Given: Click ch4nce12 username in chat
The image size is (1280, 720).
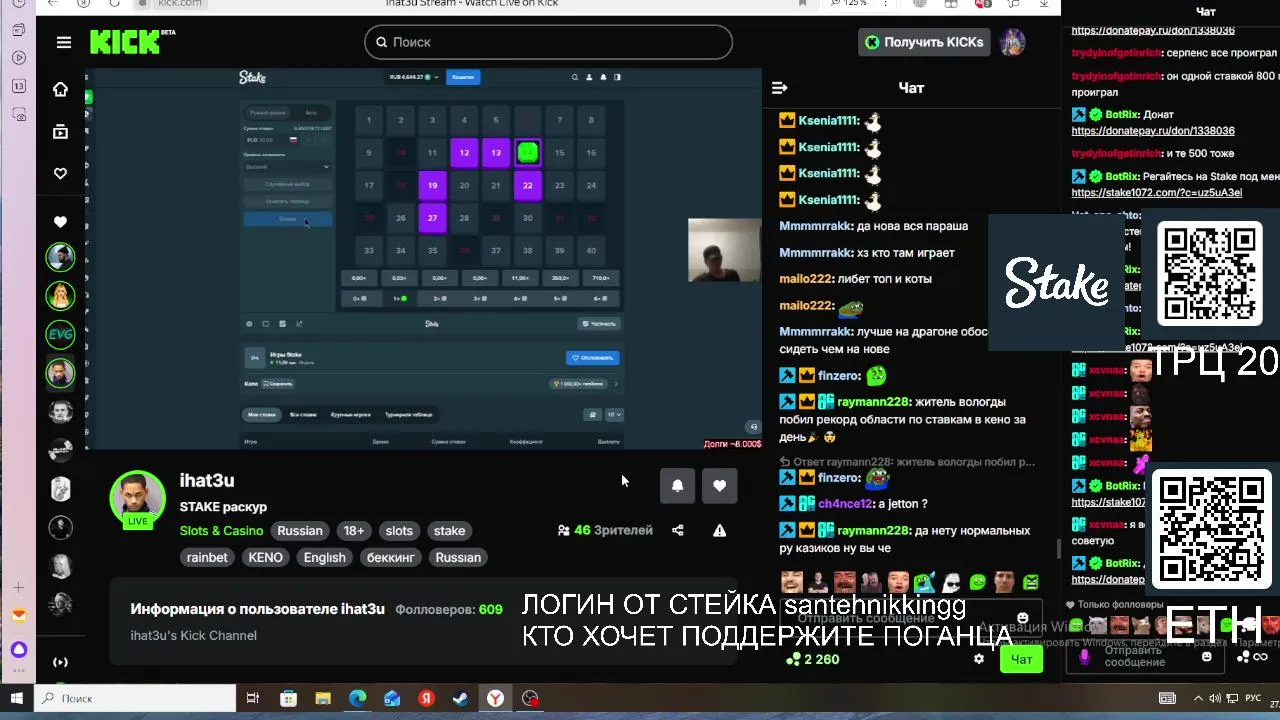Looking at the screenshot, I should (x=845, y=504).
